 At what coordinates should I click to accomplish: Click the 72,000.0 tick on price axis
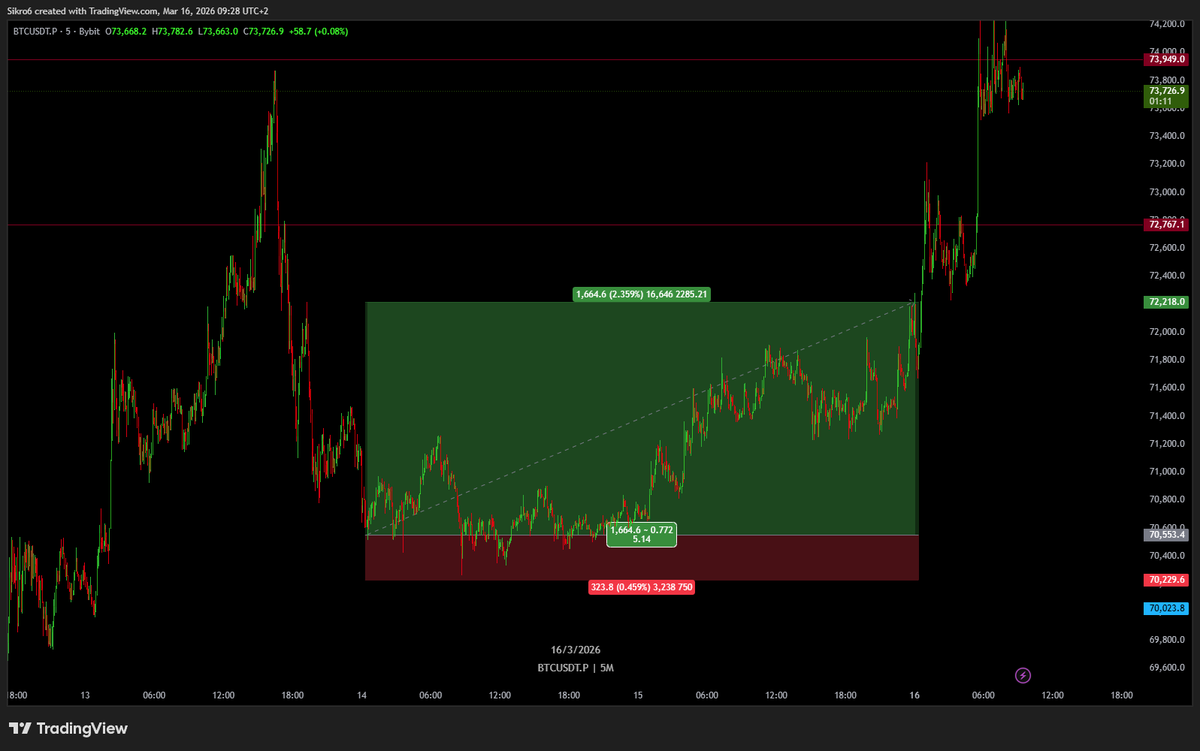(1167, 332)
